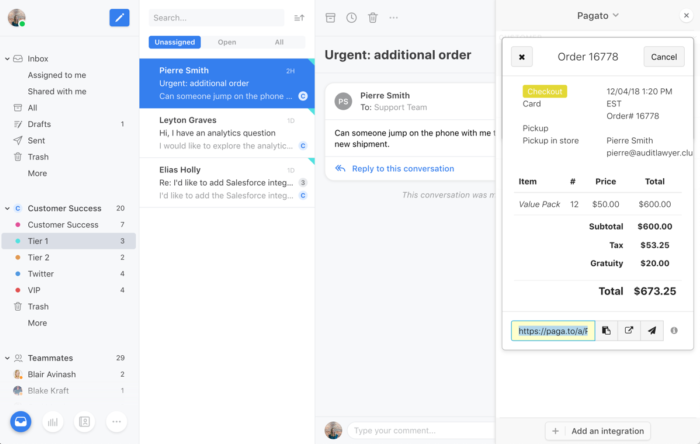Close the Pagato panel with the round X

coord(686,16)
